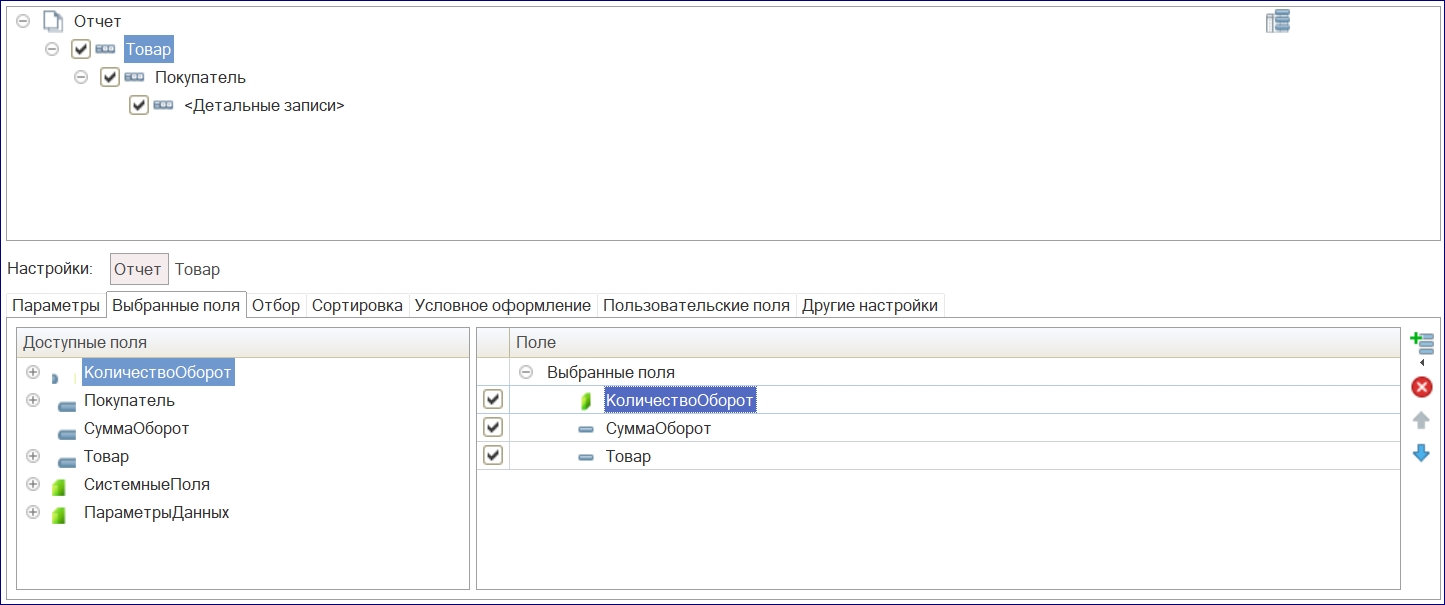Uncheck selected field Товар checkbox
This screenshot has height=605, width=1445.
point(493,456)
